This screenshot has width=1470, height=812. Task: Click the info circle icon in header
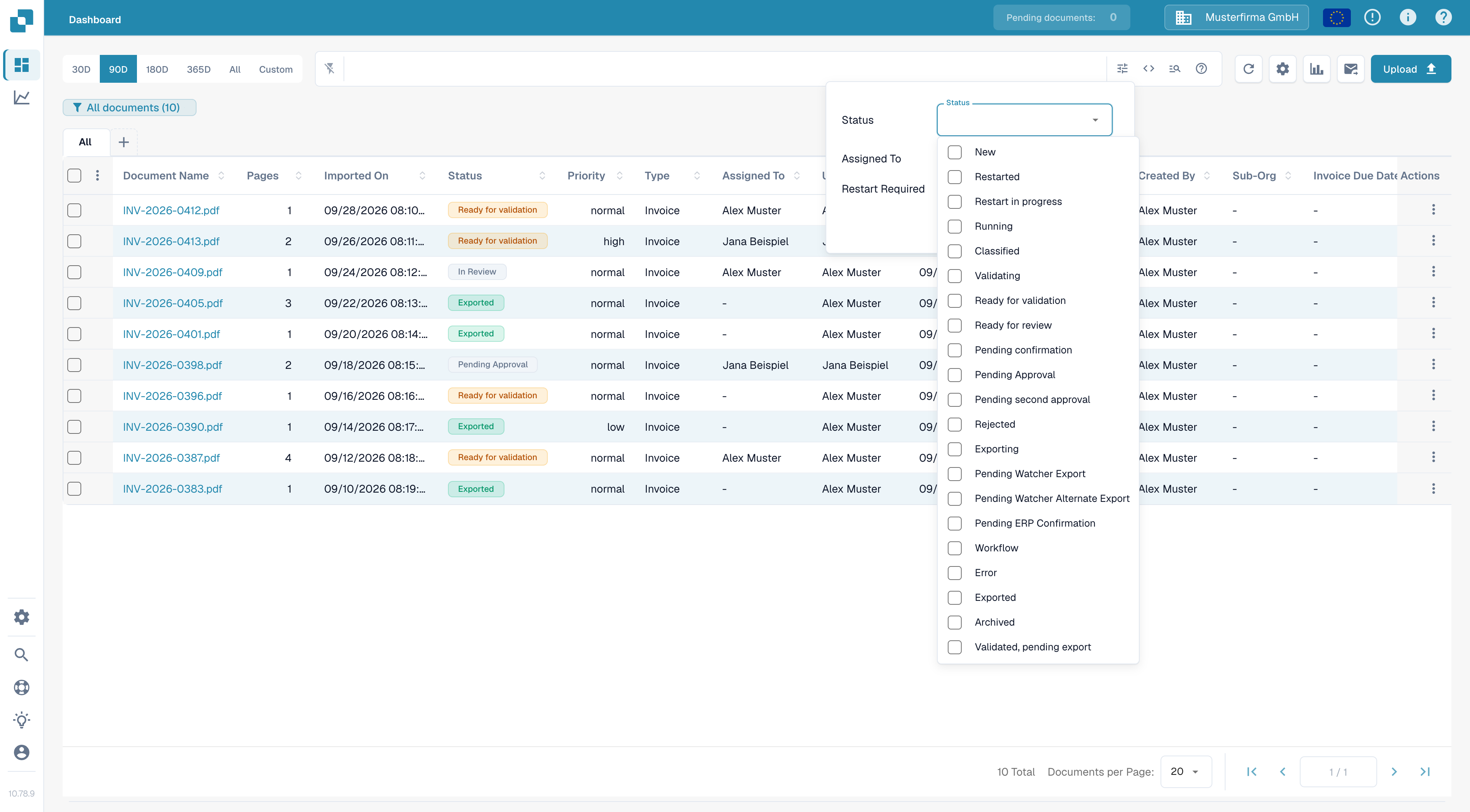tap(1407, 18)
